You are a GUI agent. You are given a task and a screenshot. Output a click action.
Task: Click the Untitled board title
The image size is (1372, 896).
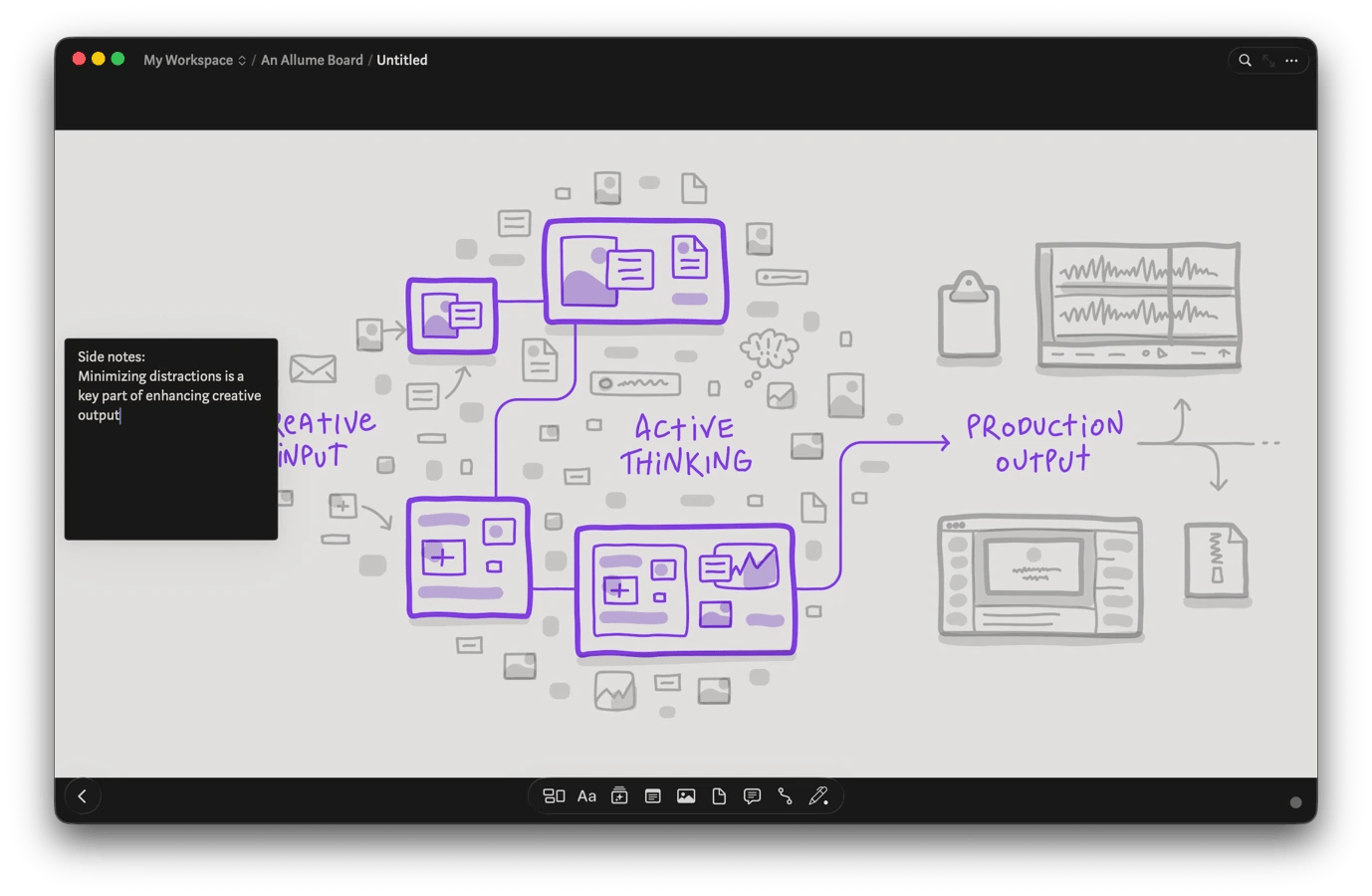point(402,60)
